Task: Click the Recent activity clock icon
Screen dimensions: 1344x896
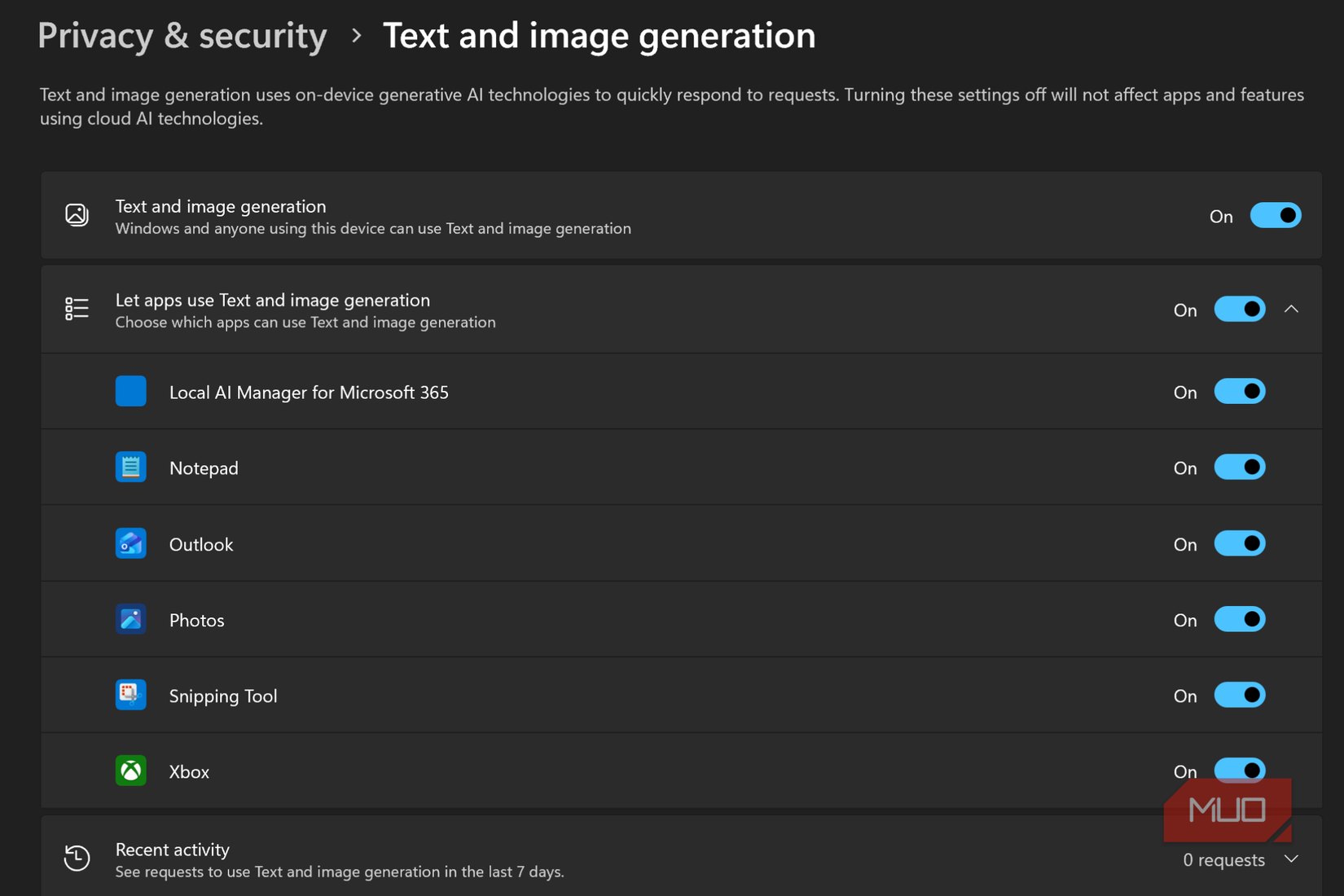Action: click(77, 858)
